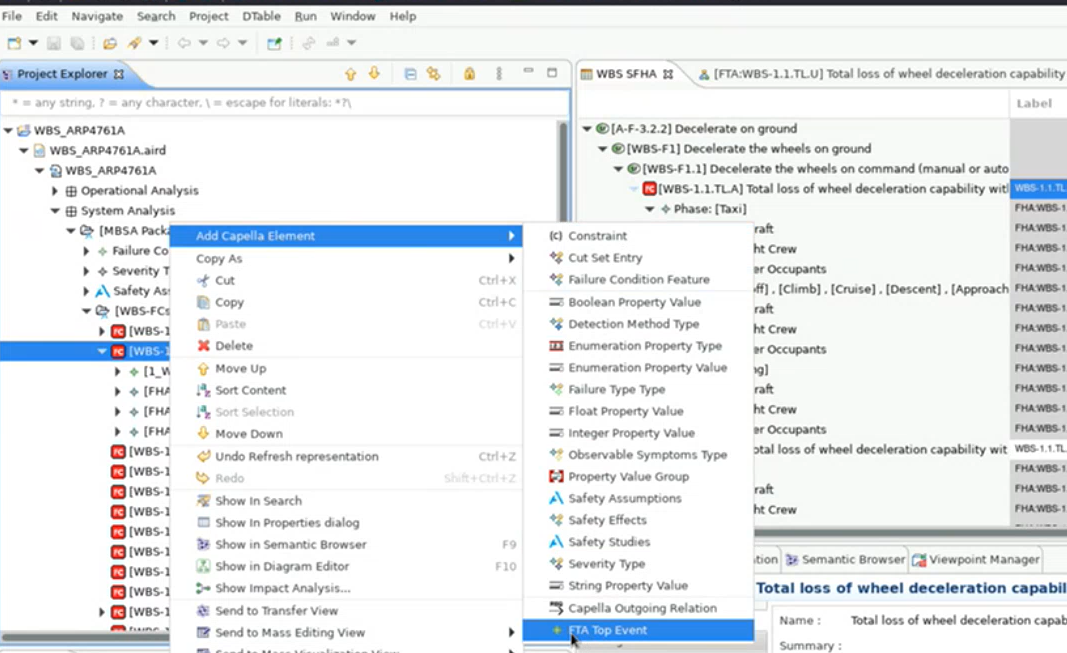Screen dimensions: 1067x653
Task: Click the Save toolbar icon
Action: click(53, 43)
